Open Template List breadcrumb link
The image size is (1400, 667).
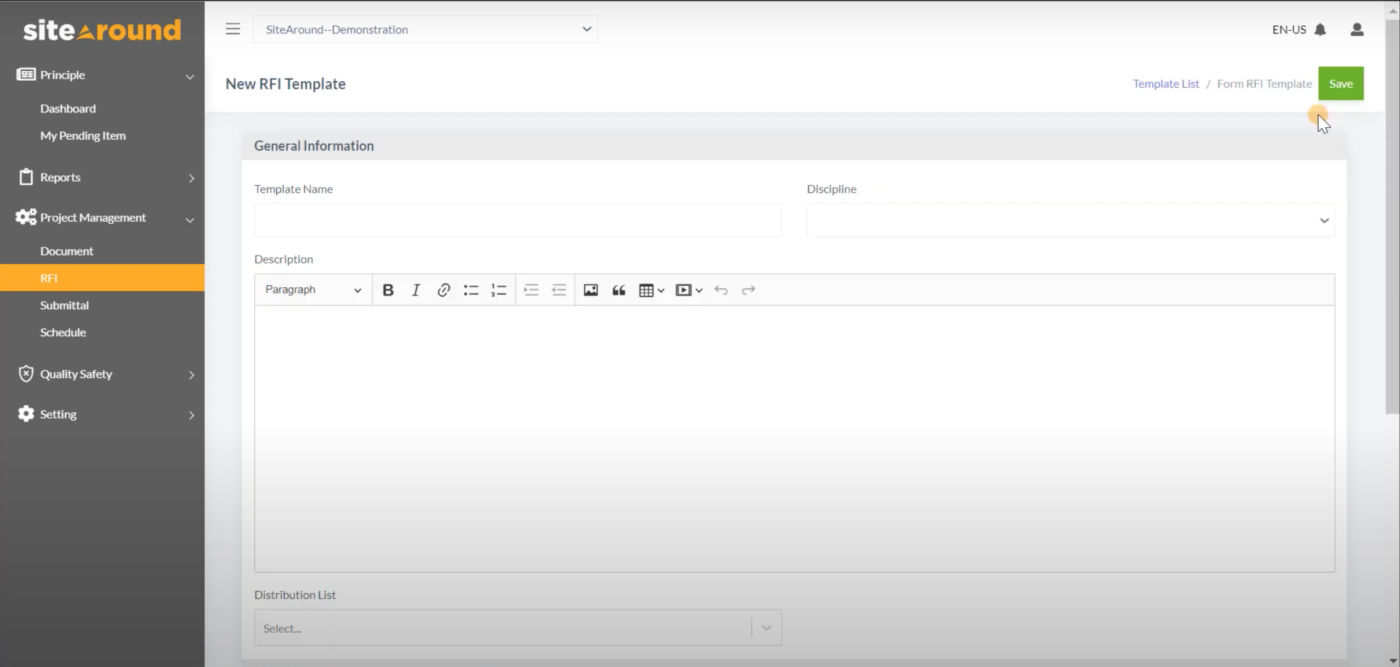pyautogui.click(x=1165, y=83)
